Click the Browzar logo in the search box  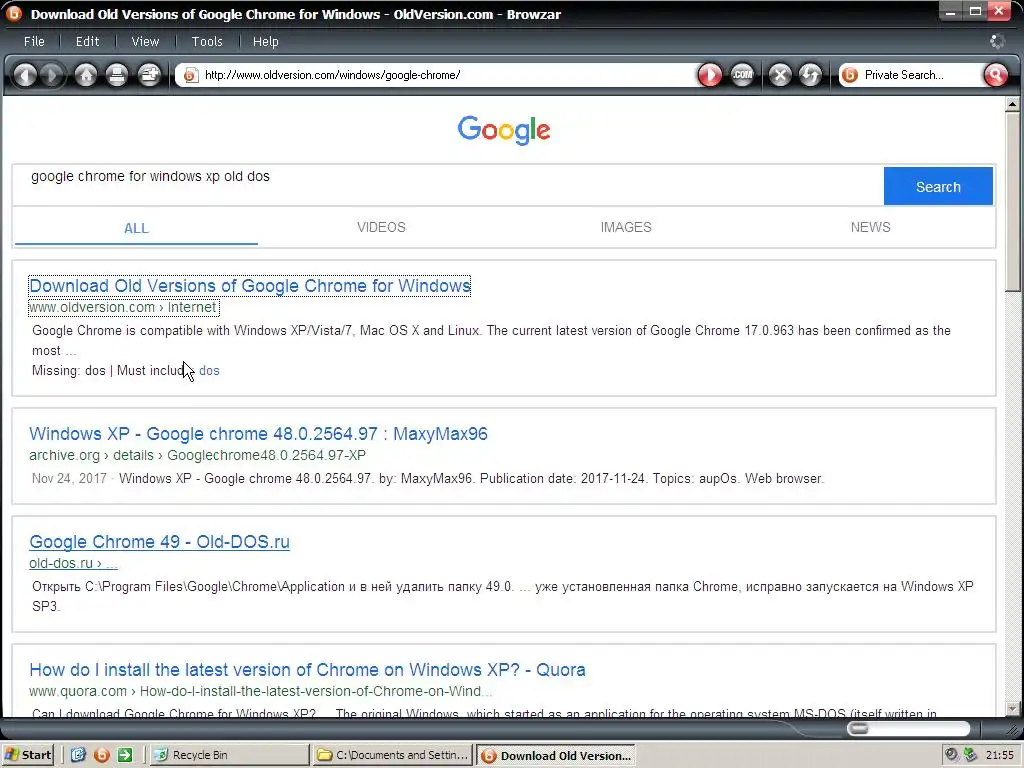click(850, 75)
